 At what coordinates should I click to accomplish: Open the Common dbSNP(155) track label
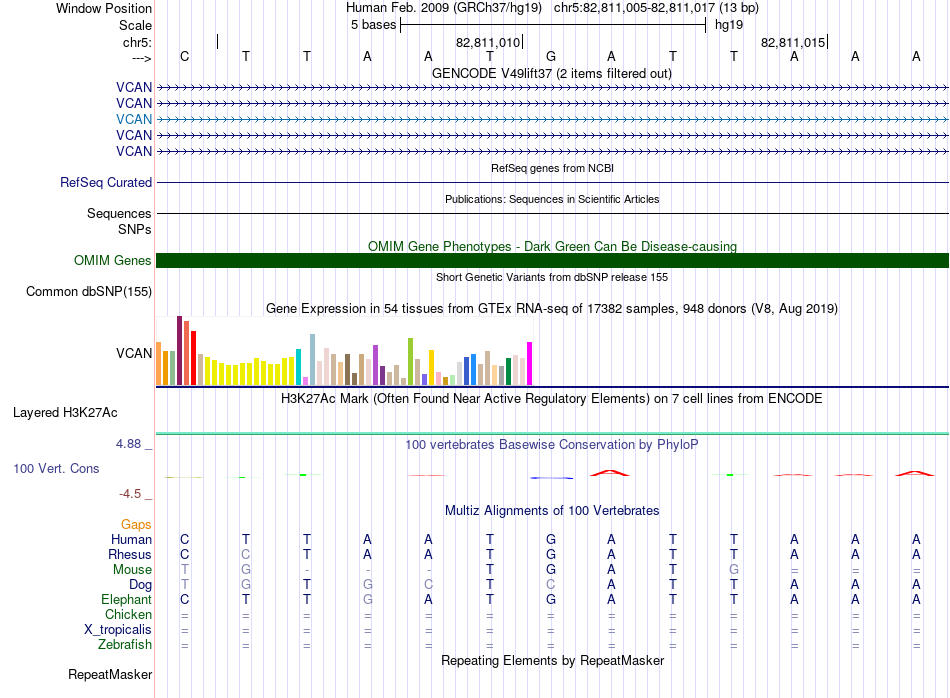tap(91, 292)
